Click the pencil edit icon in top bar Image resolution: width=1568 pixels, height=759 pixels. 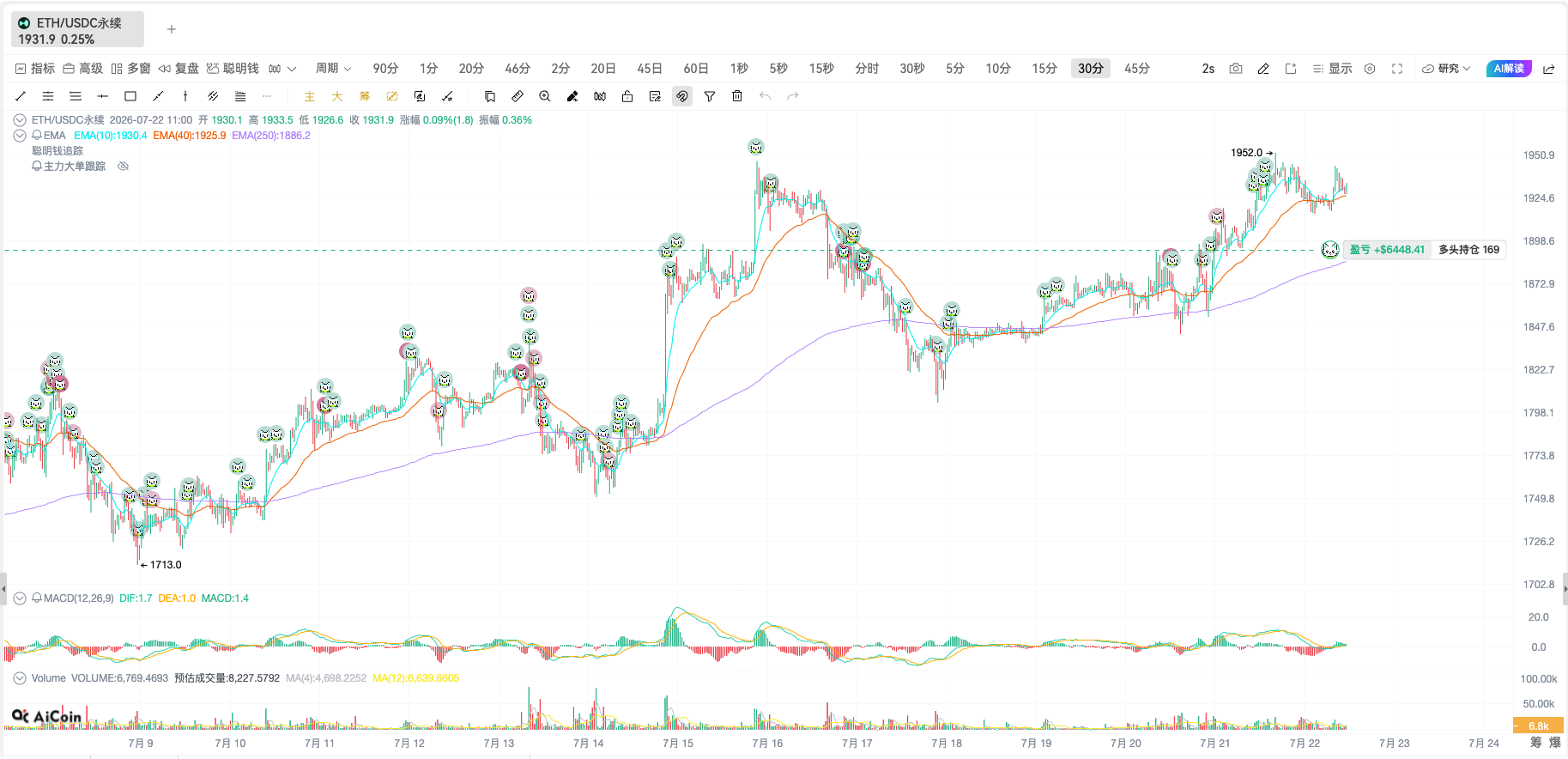1263,69
